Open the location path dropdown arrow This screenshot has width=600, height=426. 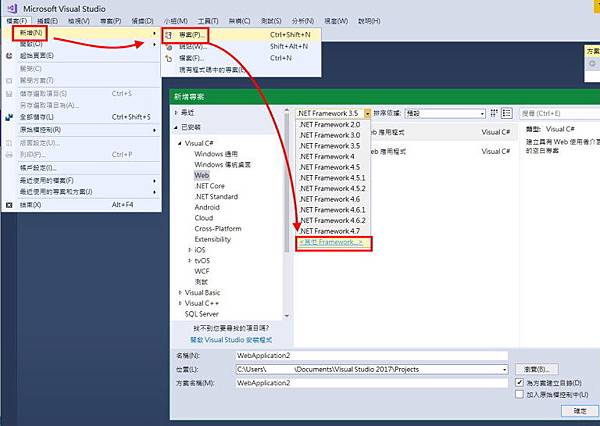point(504,369)
